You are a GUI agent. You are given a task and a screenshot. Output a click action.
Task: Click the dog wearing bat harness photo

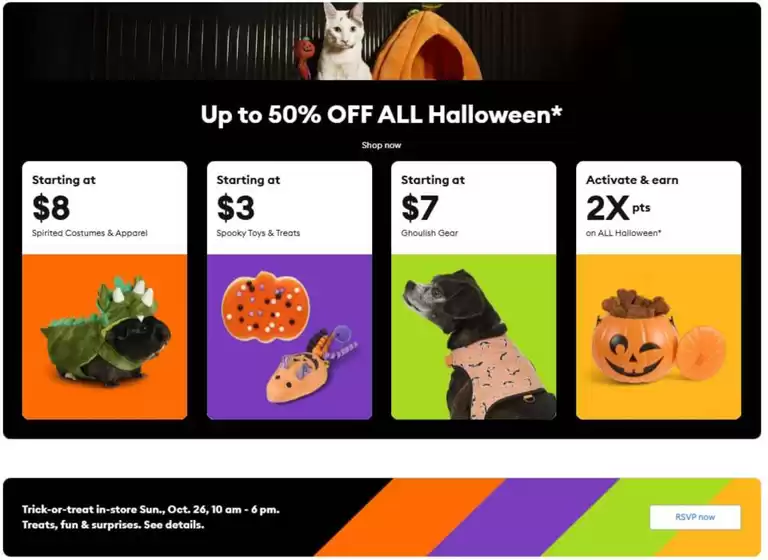tap(473, 340)
